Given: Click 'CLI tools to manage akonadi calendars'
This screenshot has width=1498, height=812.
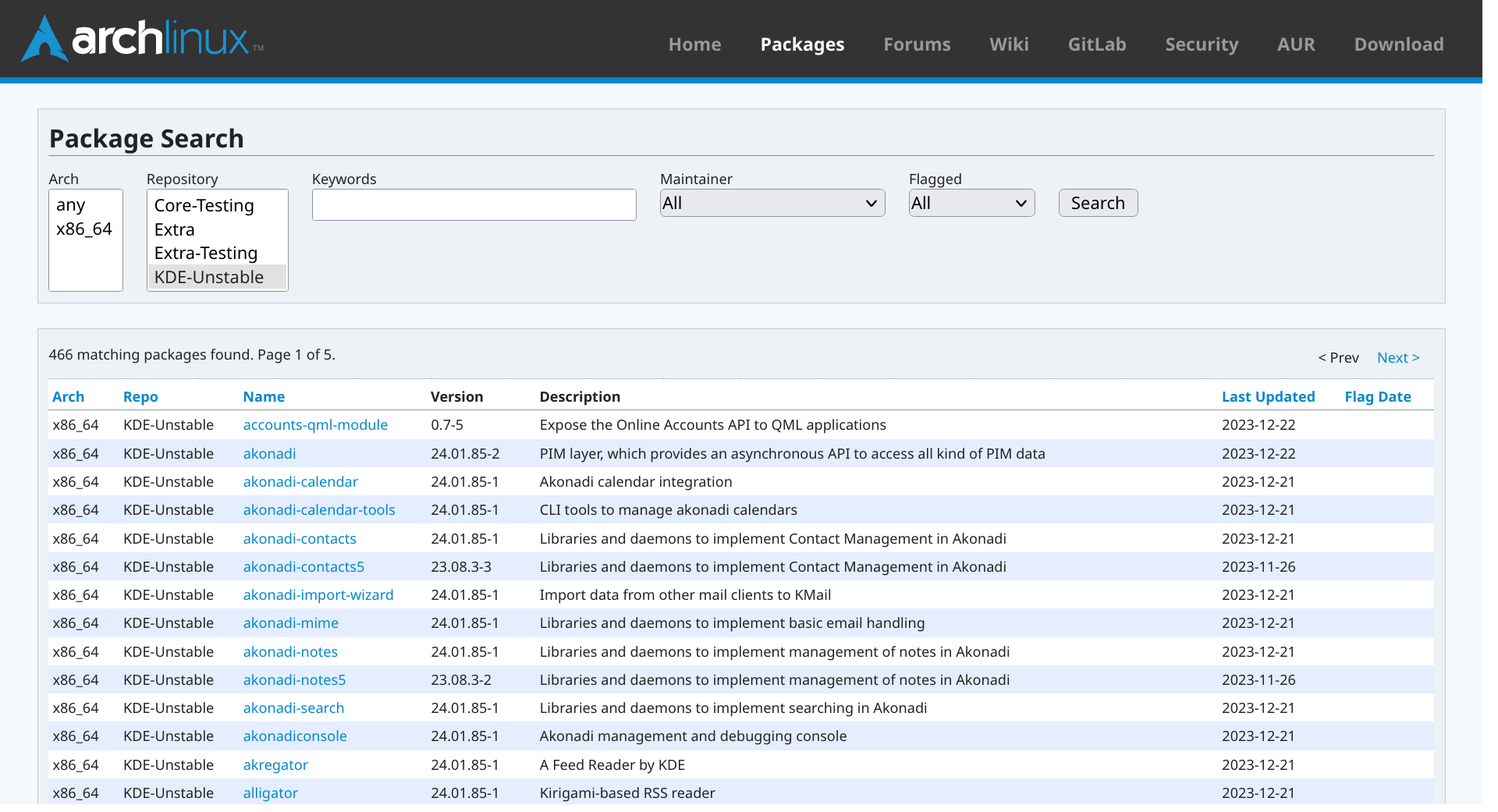Looking at the screenshot, I should 669,509.
